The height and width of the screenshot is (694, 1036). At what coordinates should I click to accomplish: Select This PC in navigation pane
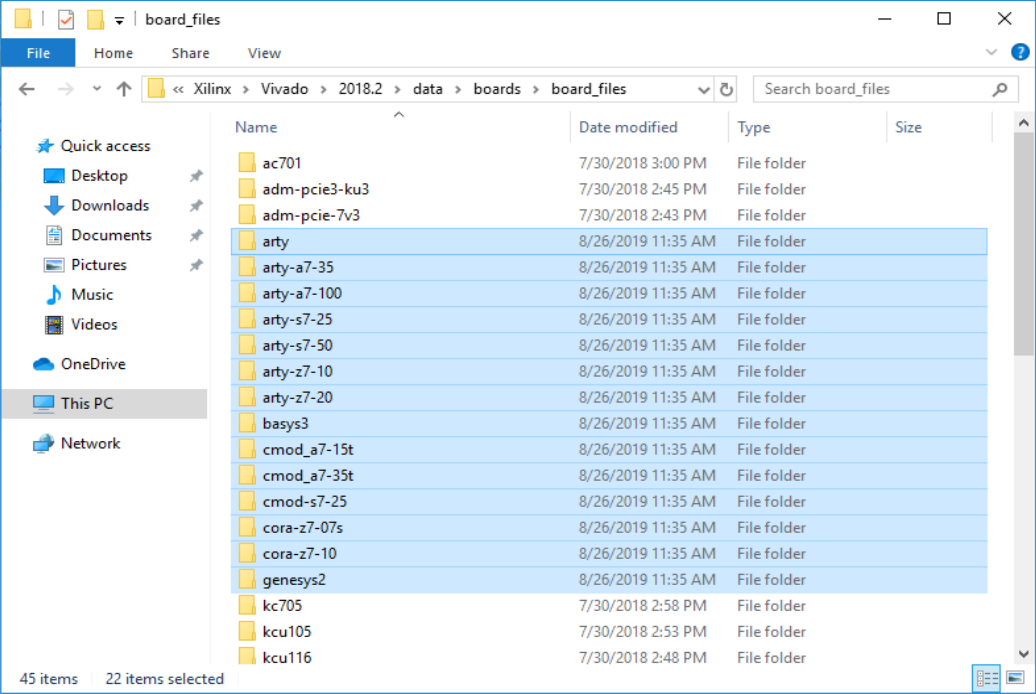tap(104, 404)
